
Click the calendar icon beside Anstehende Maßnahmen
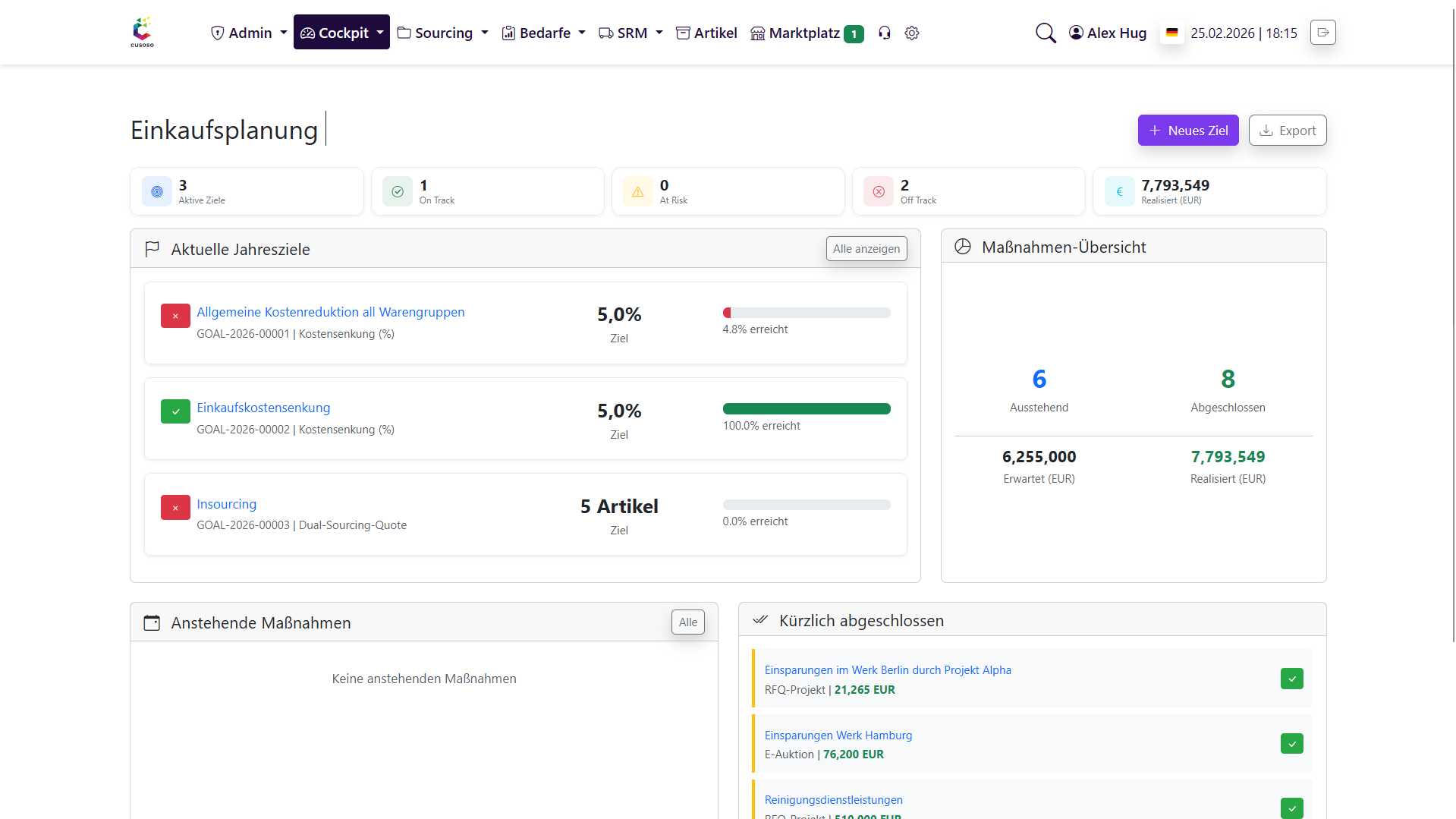(x=152, y=622)
